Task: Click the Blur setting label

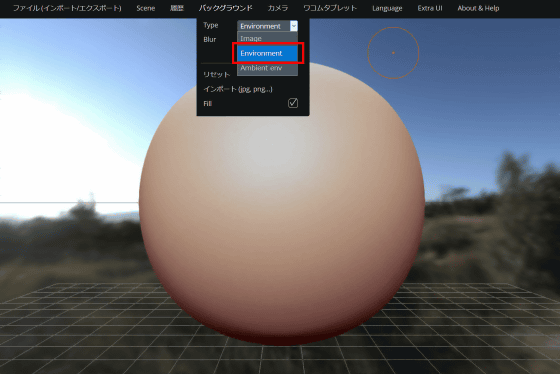Action: click(x=210, y=39)
